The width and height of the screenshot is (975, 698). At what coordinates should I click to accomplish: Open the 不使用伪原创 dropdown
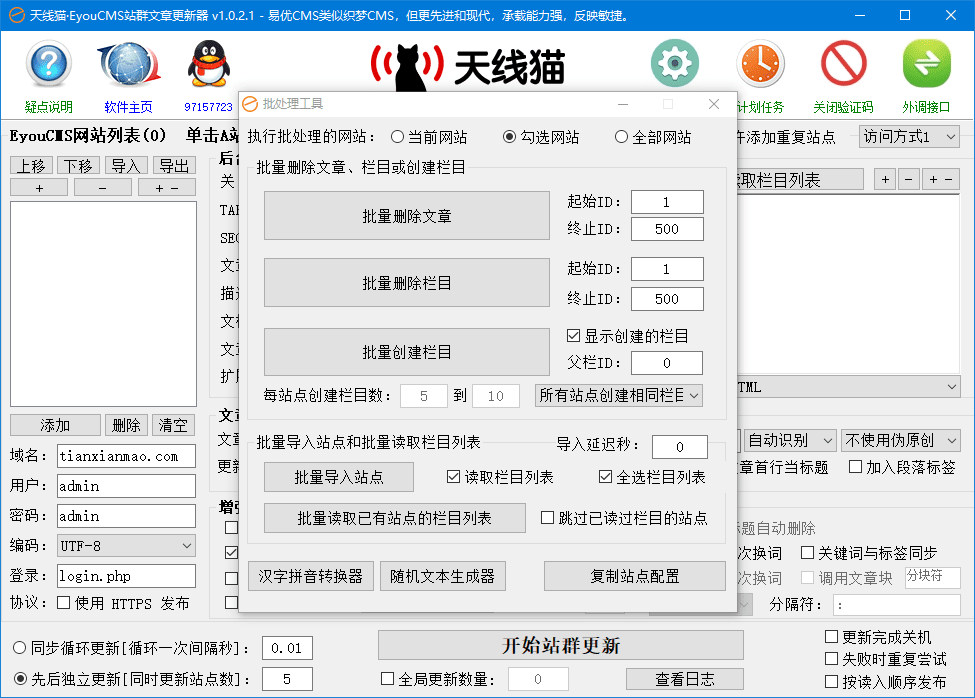(x=901, y=441)
